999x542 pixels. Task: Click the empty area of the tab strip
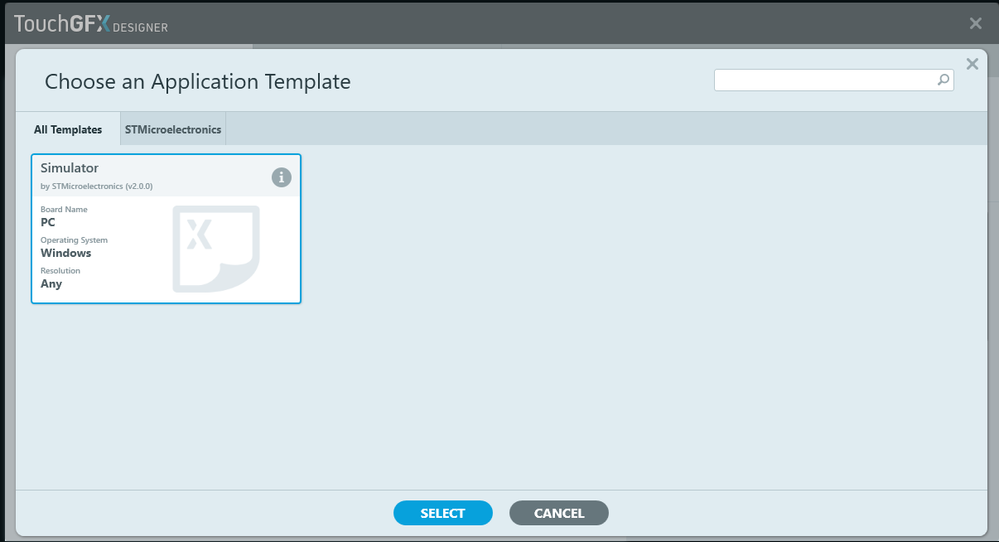coord(605,129)
